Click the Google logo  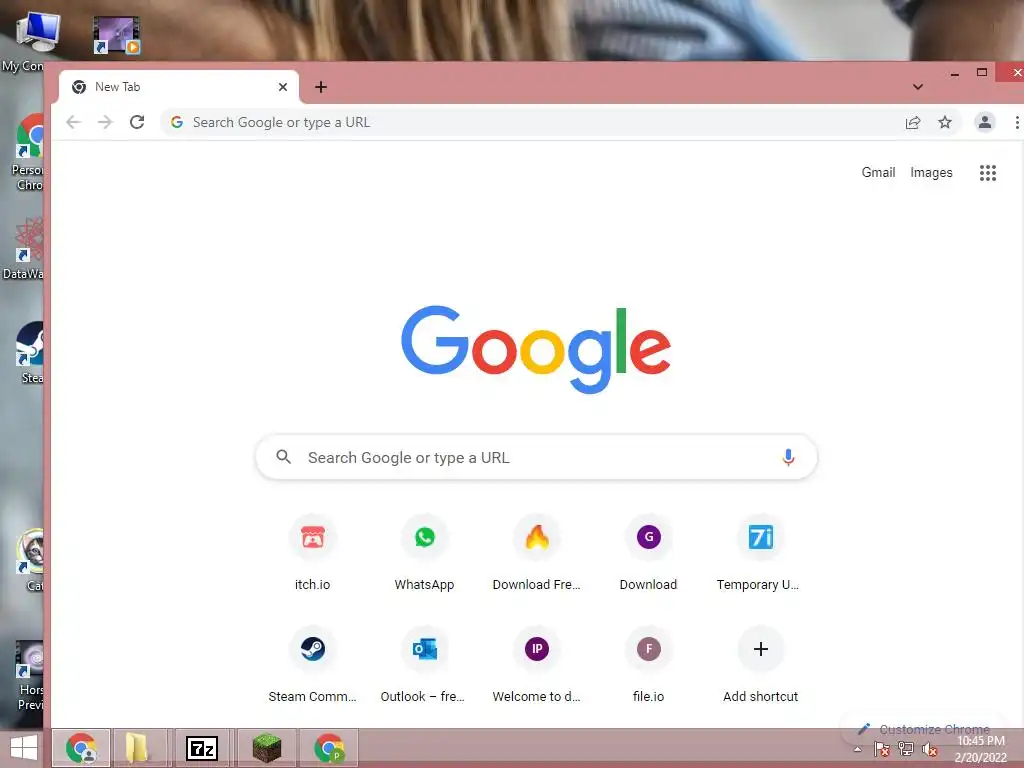(x=536, y=349)
